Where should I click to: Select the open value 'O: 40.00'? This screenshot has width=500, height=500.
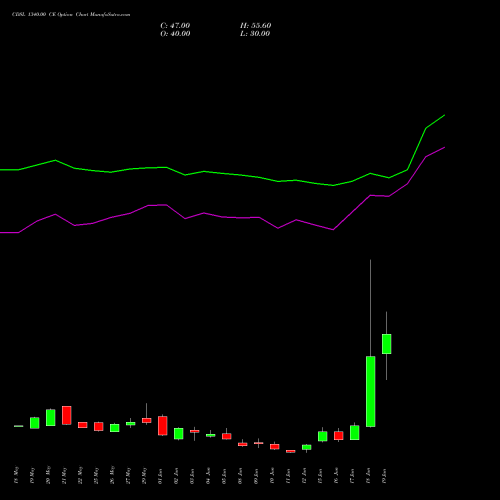[175, 34]
